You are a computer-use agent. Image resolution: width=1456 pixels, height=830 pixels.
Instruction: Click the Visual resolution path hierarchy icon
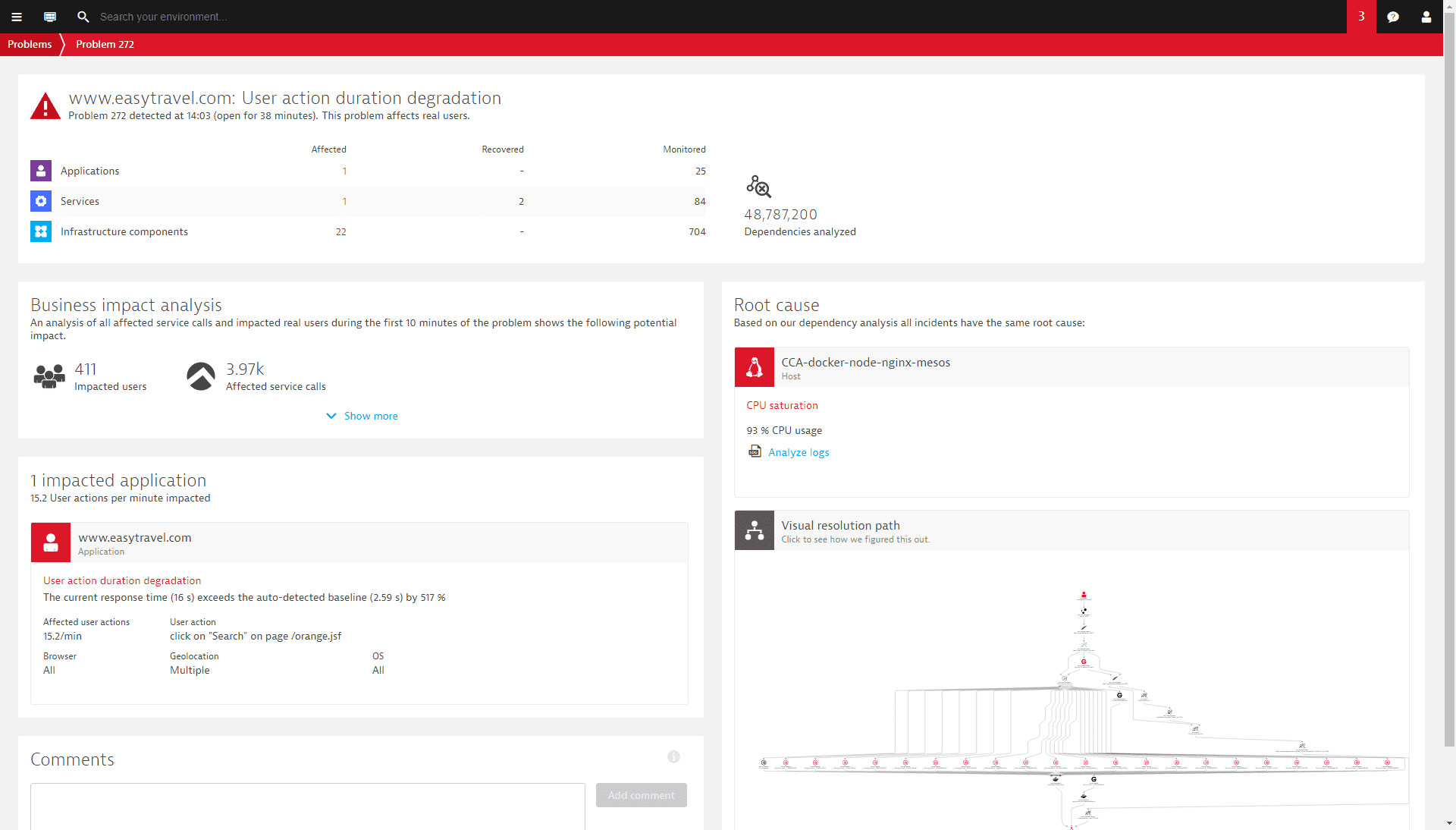click(x=755, y=530)
